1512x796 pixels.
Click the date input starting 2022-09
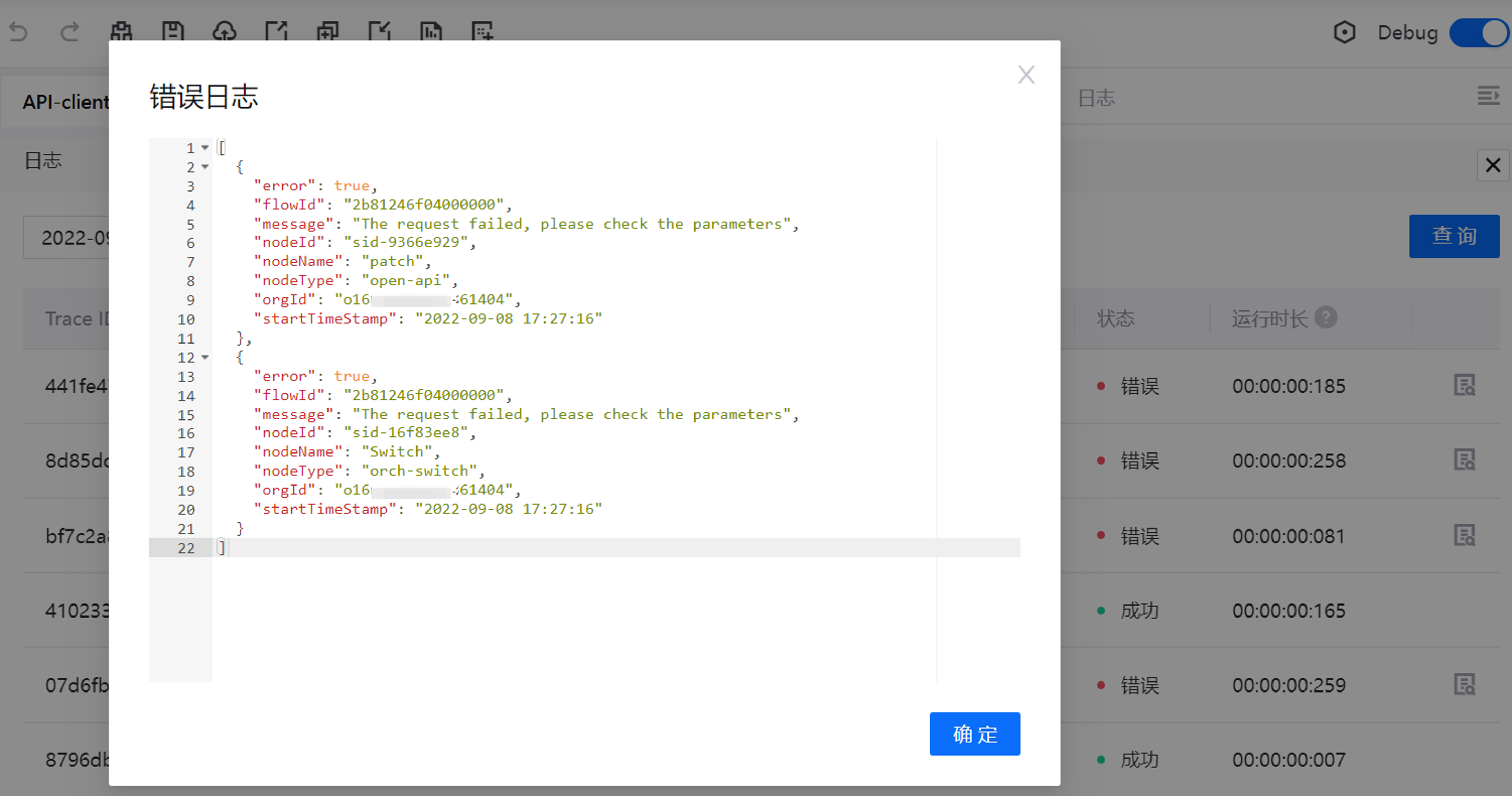[x=67, y=237]
